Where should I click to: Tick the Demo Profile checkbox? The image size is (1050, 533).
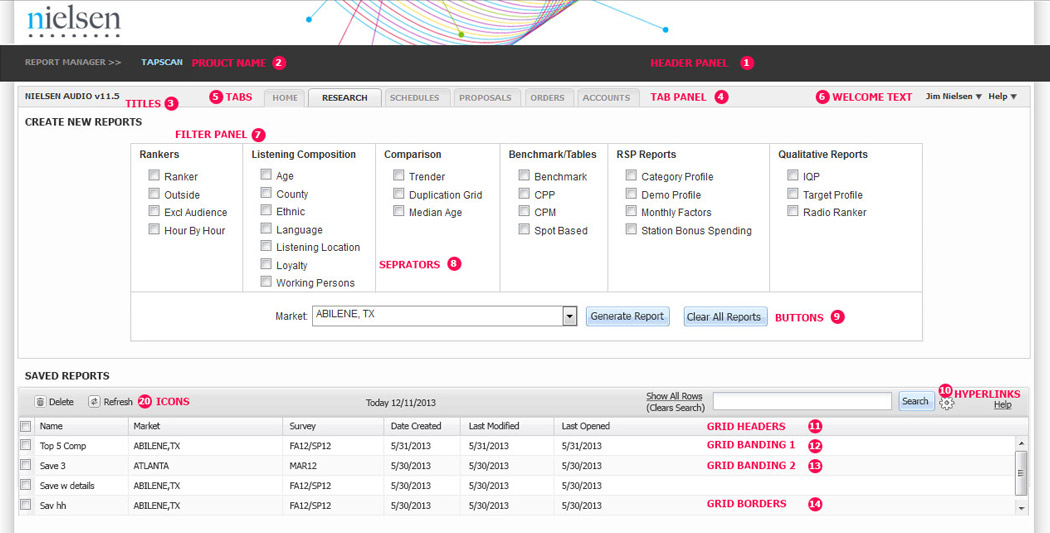[631, 194]
